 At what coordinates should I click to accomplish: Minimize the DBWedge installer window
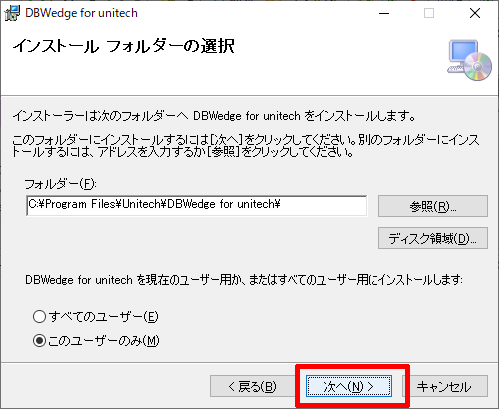point(384,13)
